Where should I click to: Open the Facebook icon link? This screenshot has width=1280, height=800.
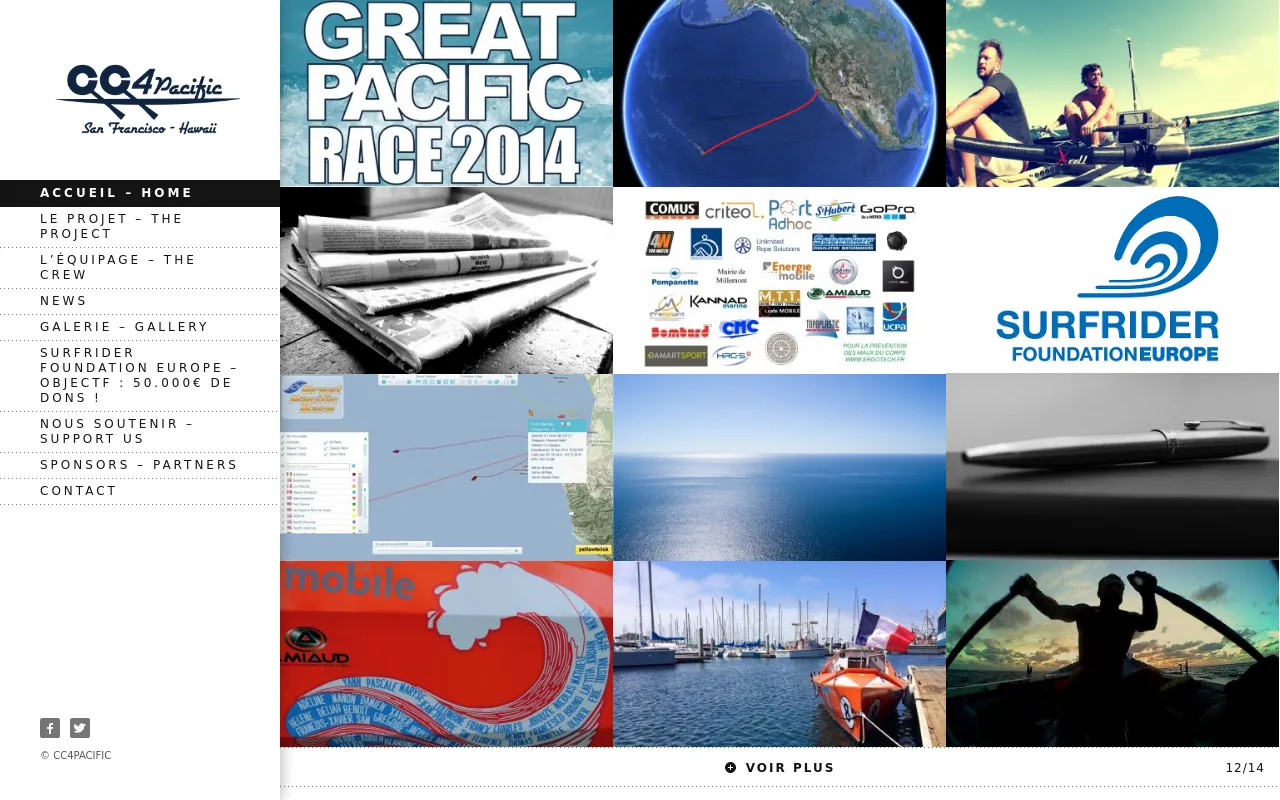click(x=50, y=728)
